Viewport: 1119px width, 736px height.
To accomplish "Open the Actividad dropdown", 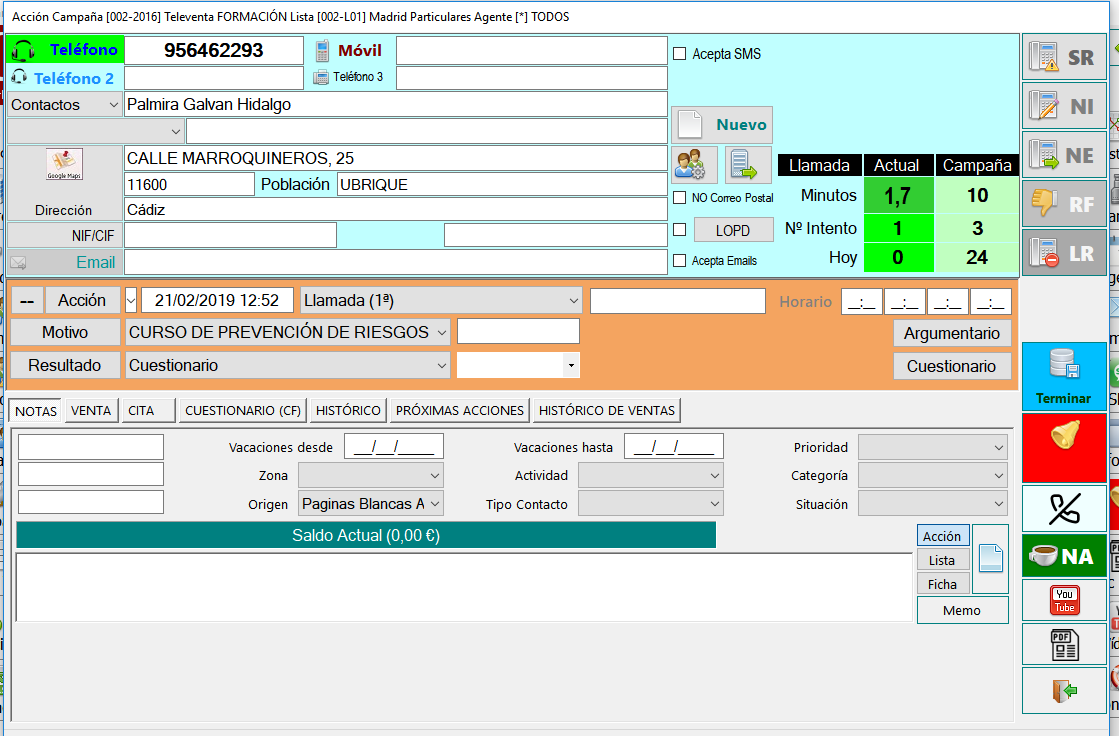I will point(651,475).
